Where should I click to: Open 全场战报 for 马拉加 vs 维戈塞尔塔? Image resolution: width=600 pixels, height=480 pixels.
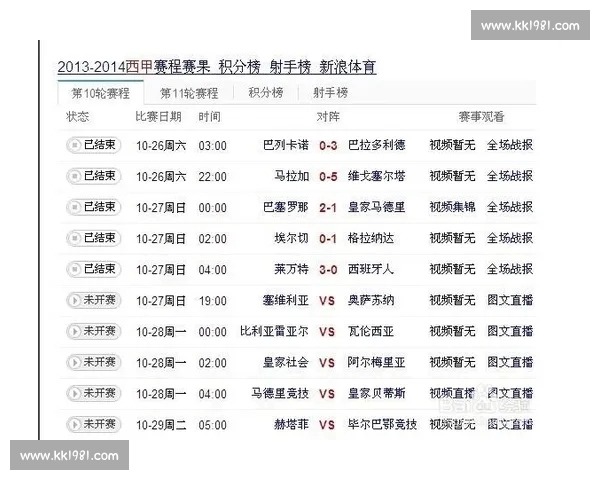(510, 176)
